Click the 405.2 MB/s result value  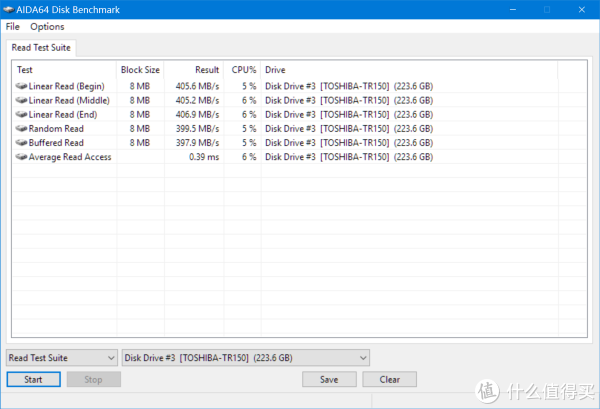(197, 101)
